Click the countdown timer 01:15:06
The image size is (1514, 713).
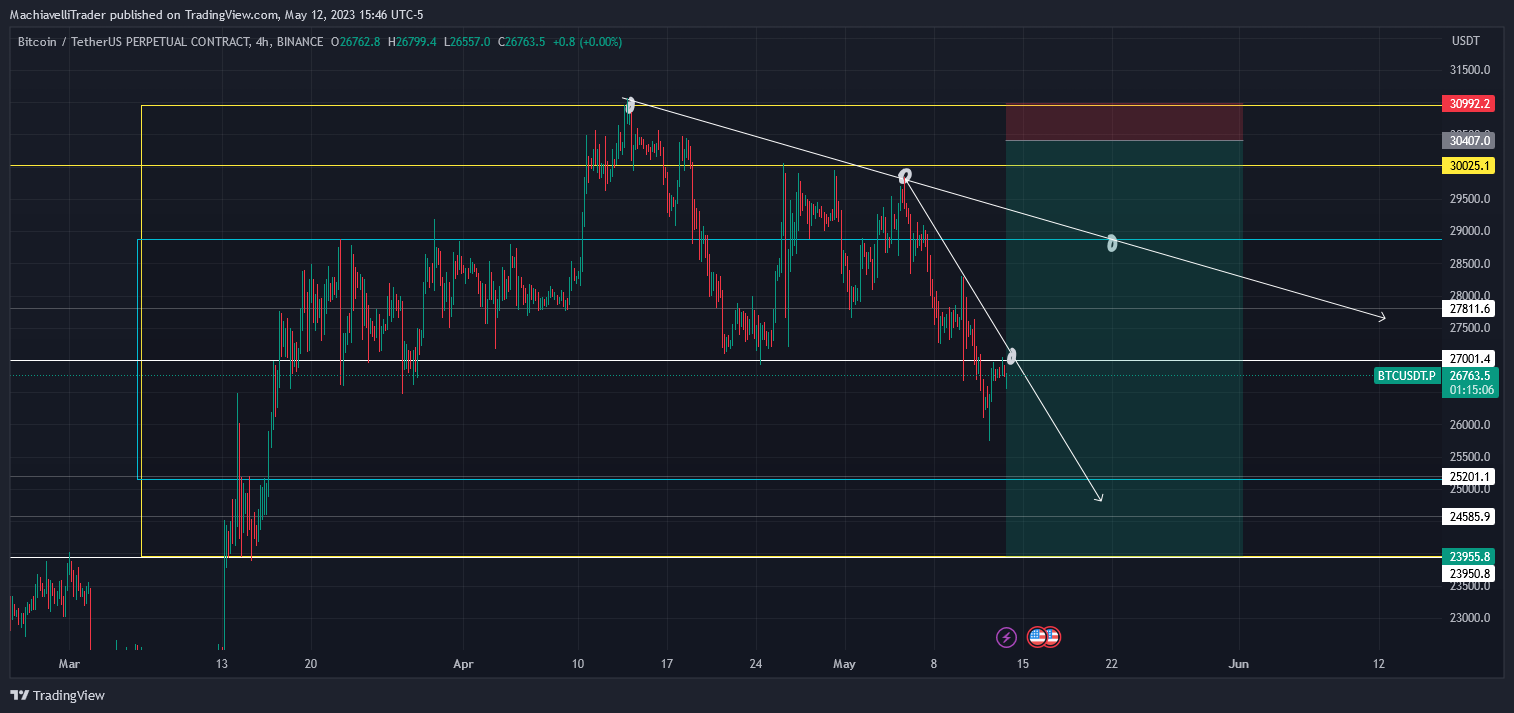(1471, 390)
